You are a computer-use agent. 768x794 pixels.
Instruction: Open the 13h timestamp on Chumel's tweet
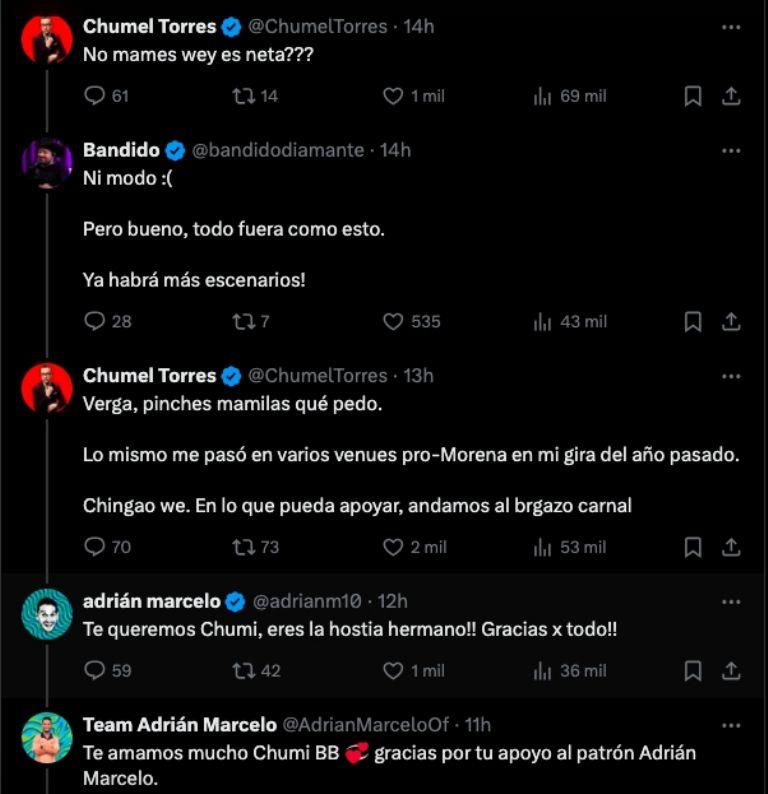click(418, 376)
